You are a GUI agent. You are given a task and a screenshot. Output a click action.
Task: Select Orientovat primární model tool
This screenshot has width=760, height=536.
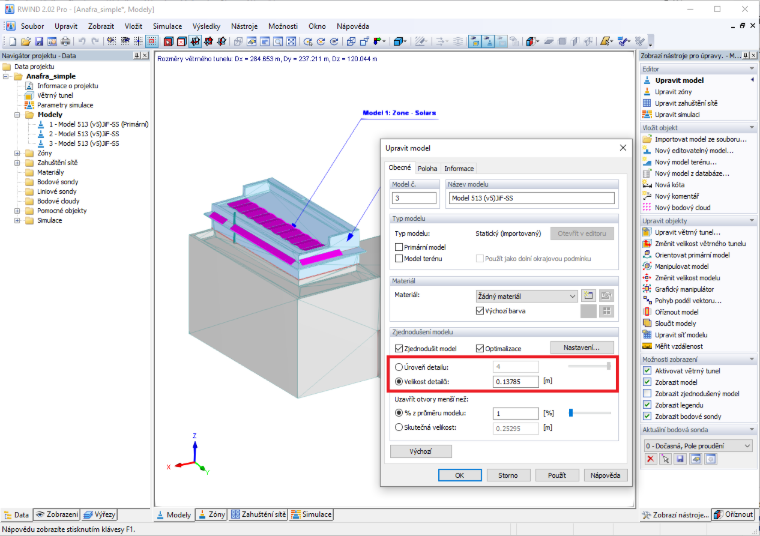coord(692,255)
